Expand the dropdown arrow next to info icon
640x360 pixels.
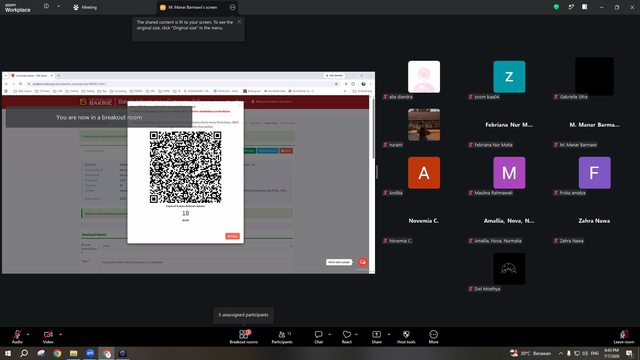(58, 7)
